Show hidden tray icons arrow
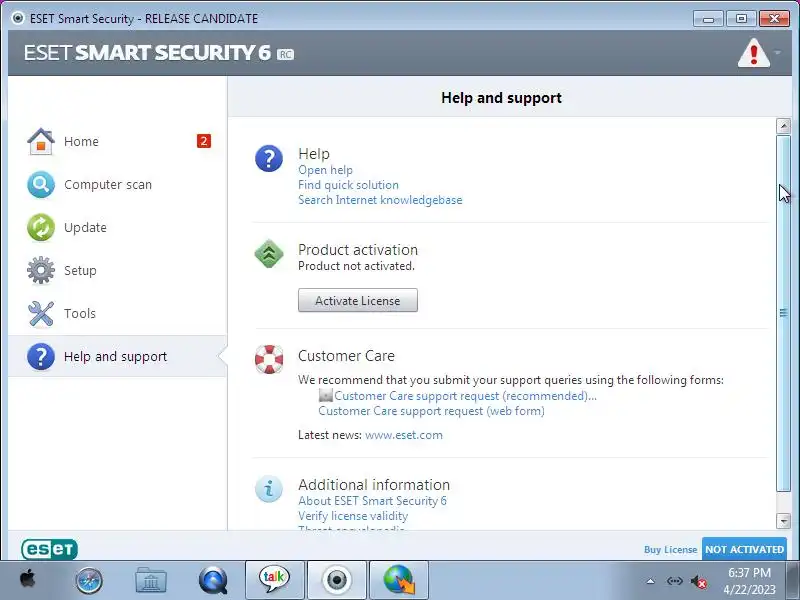The width and height of the screenshot is (800, 600). tap(651, 581)
